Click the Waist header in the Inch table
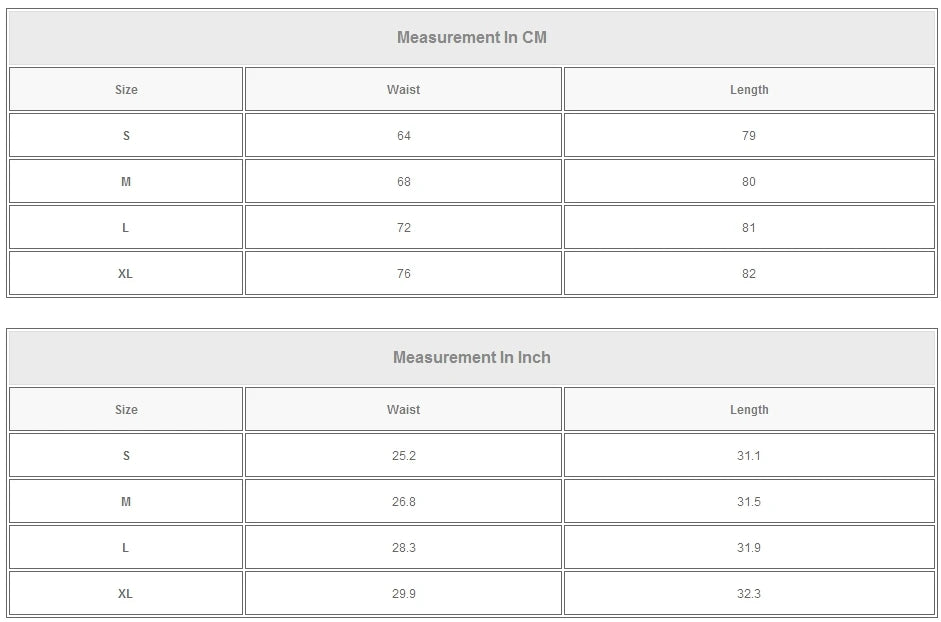Screen dimensions: 941x622 click(x=403, y=410)
